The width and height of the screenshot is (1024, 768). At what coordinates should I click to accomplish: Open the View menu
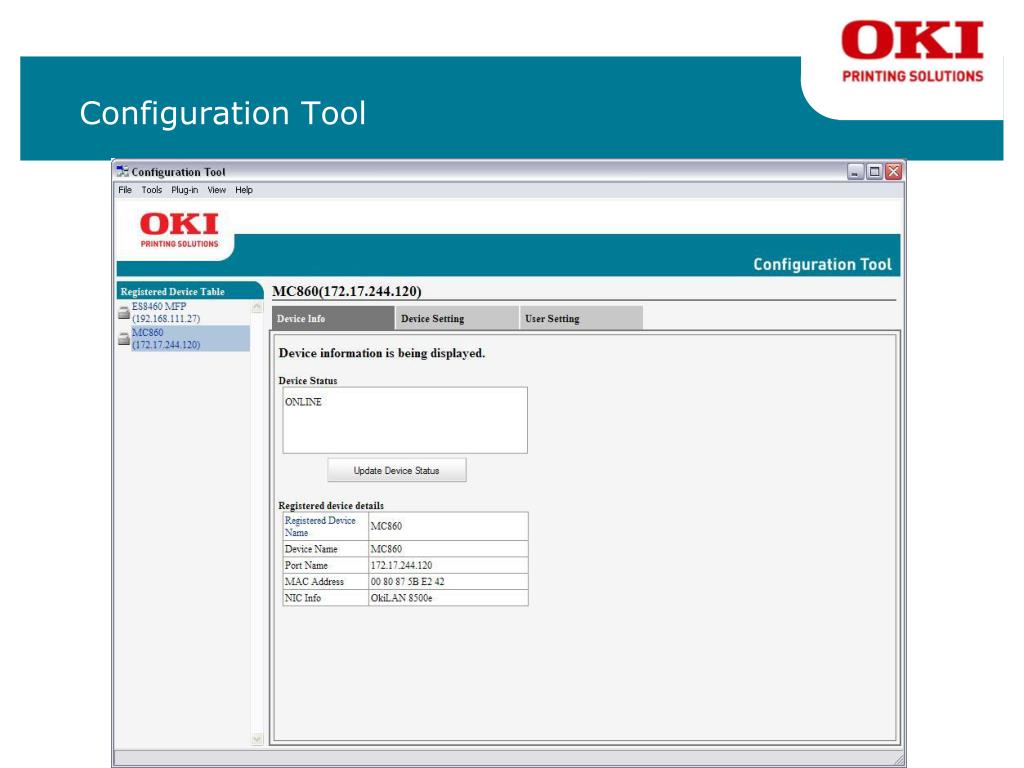(x=217, y=190)
